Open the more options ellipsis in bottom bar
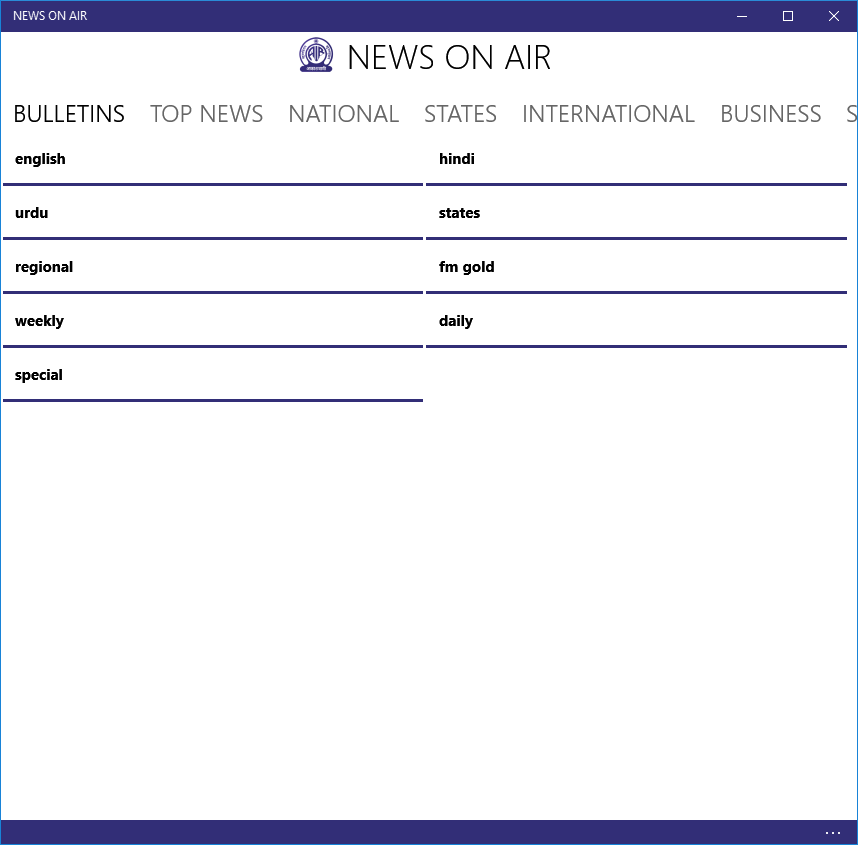Screen dimensions: 858x845 click(x=832, y=832)
